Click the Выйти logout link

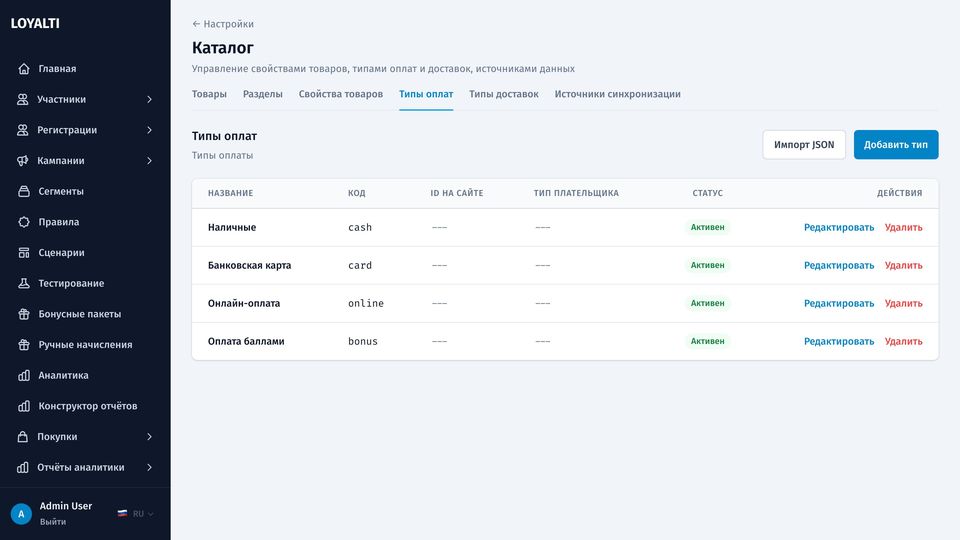tap(53, 522)
